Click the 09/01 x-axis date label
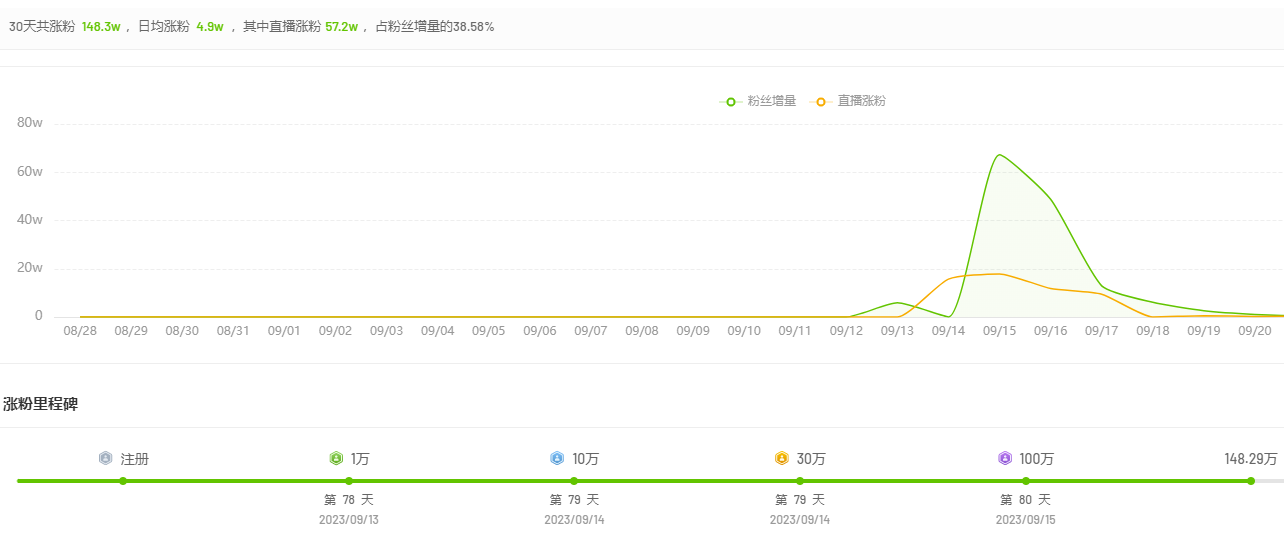 [x=284, y=330]
